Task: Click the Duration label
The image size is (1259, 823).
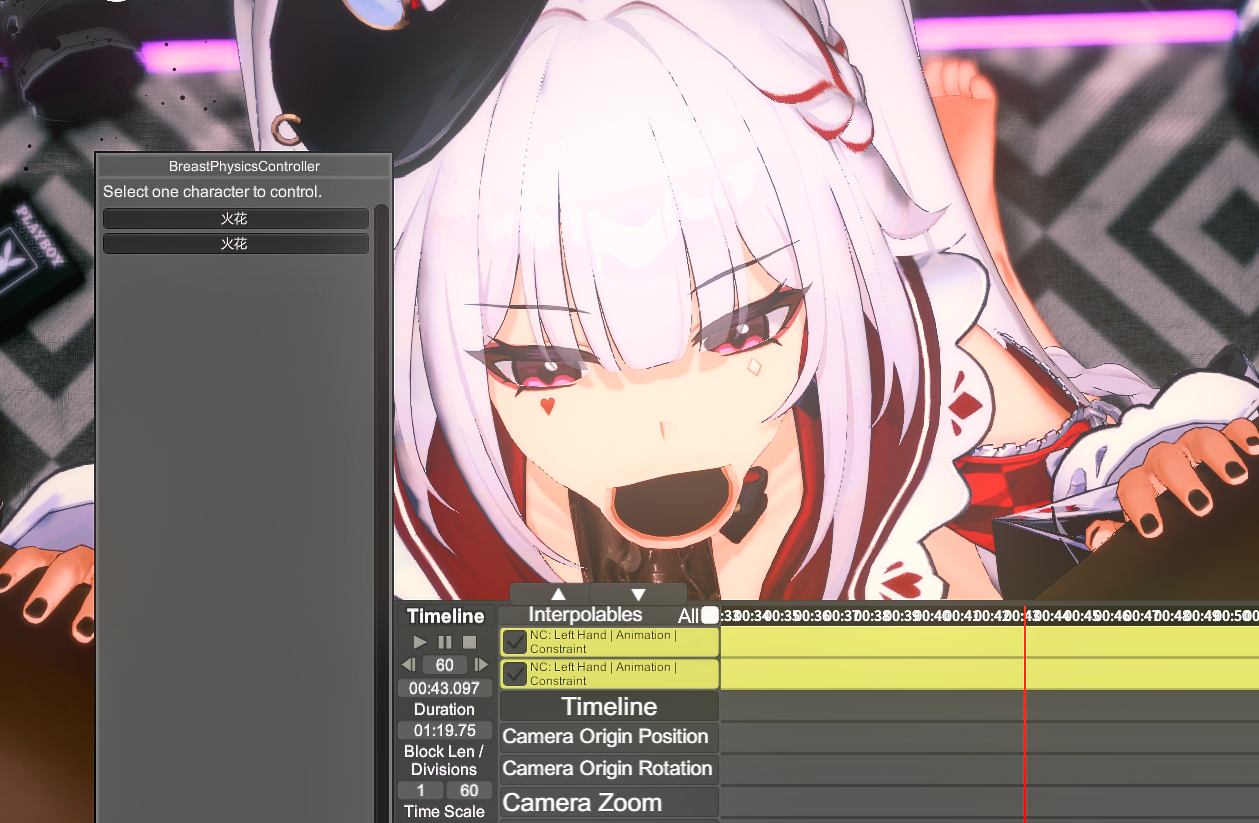Action: 445,709
